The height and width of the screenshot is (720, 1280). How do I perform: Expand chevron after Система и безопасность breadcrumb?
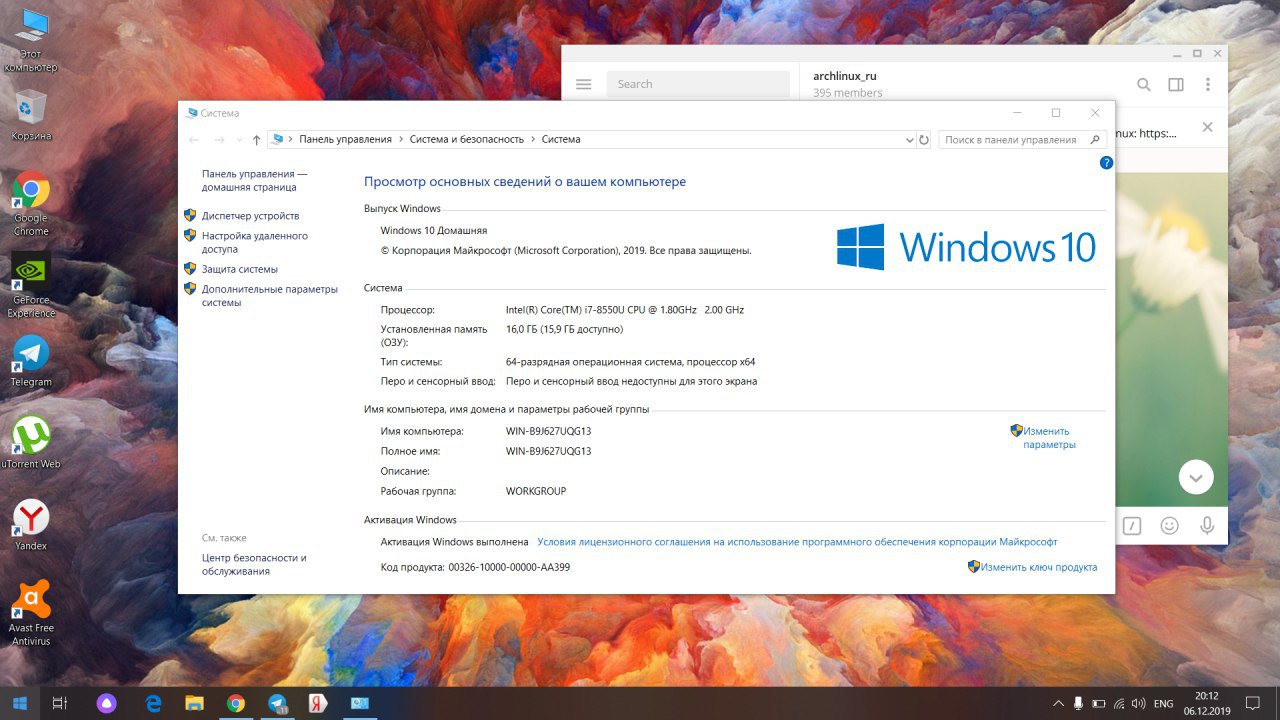click(533, 140)
